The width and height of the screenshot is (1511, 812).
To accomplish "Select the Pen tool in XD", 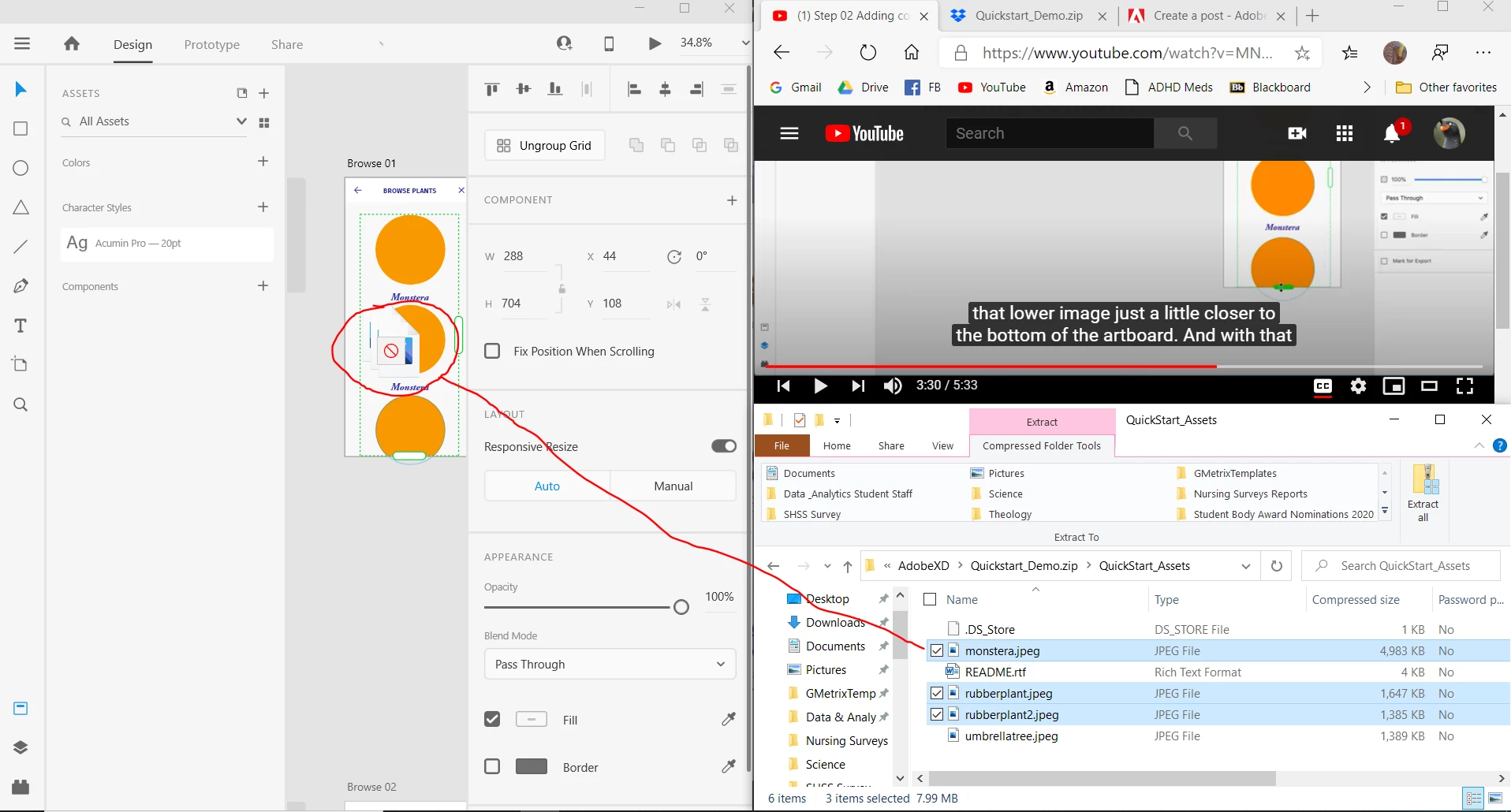I will (x=21, y=286).
